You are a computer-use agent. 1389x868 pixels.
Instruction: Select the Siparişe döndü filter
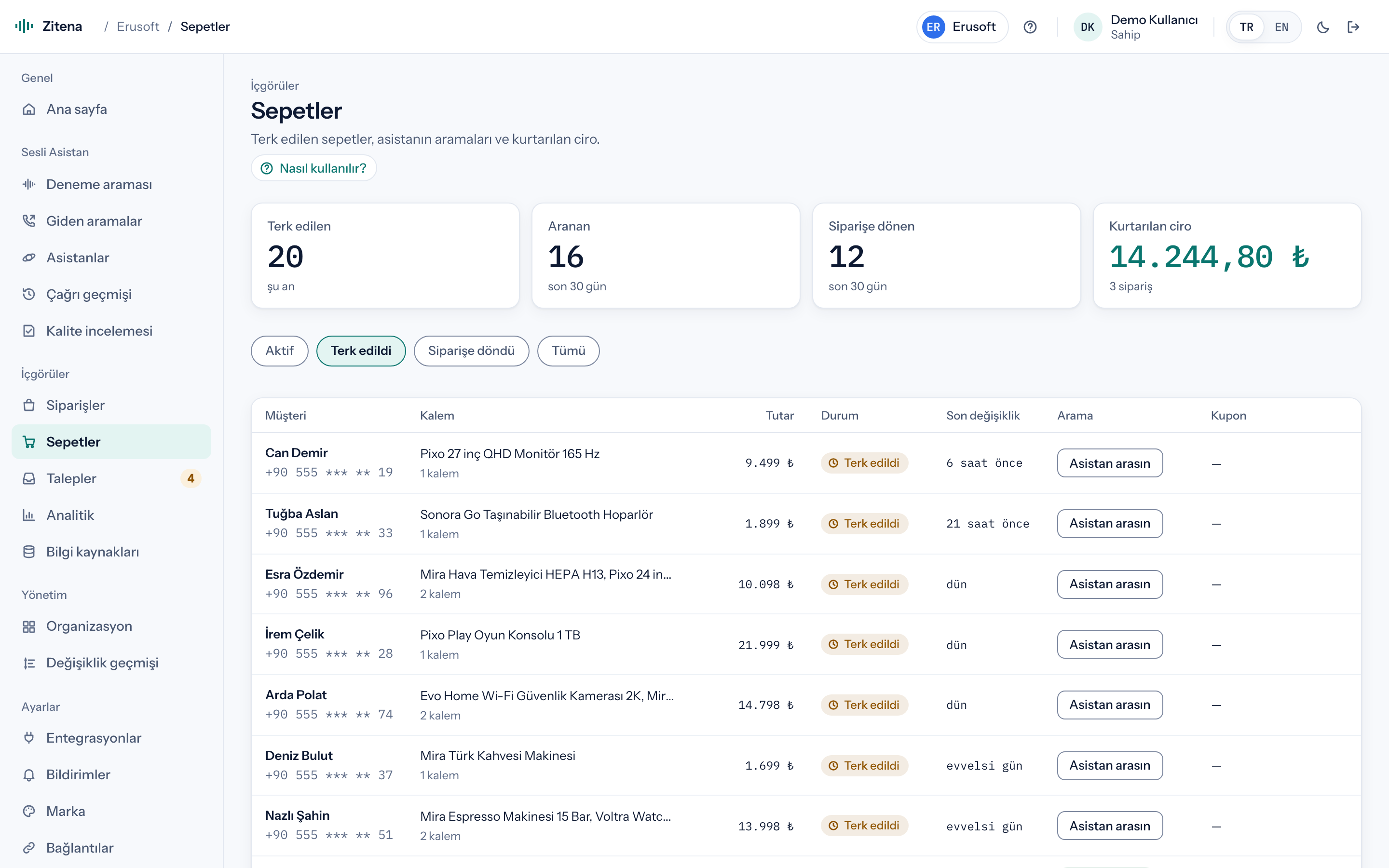coord(471,351)
